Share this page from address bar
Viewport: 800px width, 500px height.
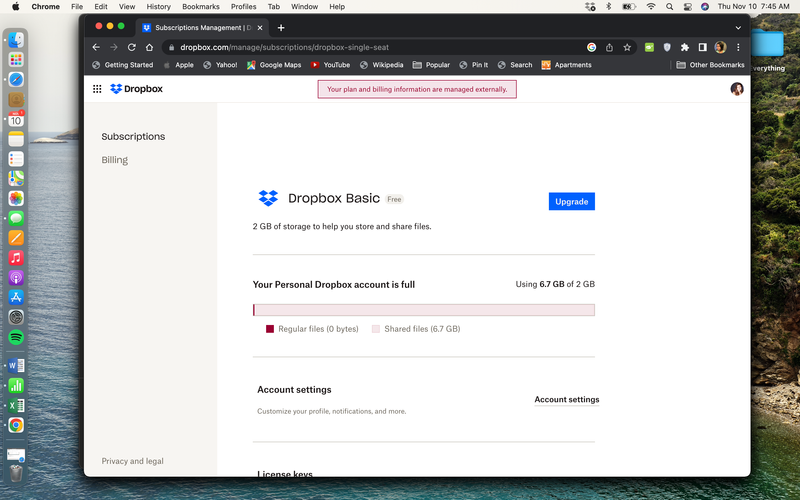click(x=609, y=47)
